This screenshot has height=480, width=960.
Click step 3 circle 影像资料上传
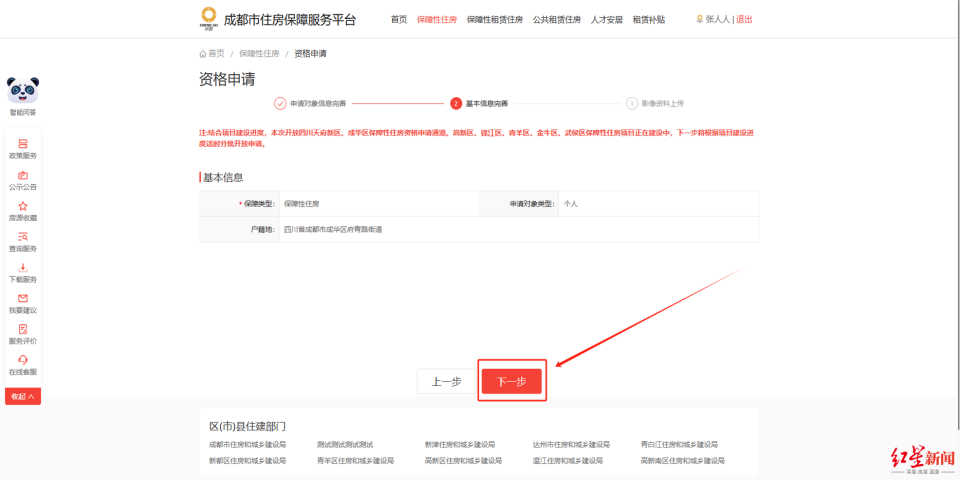click(x=631, y=103)
